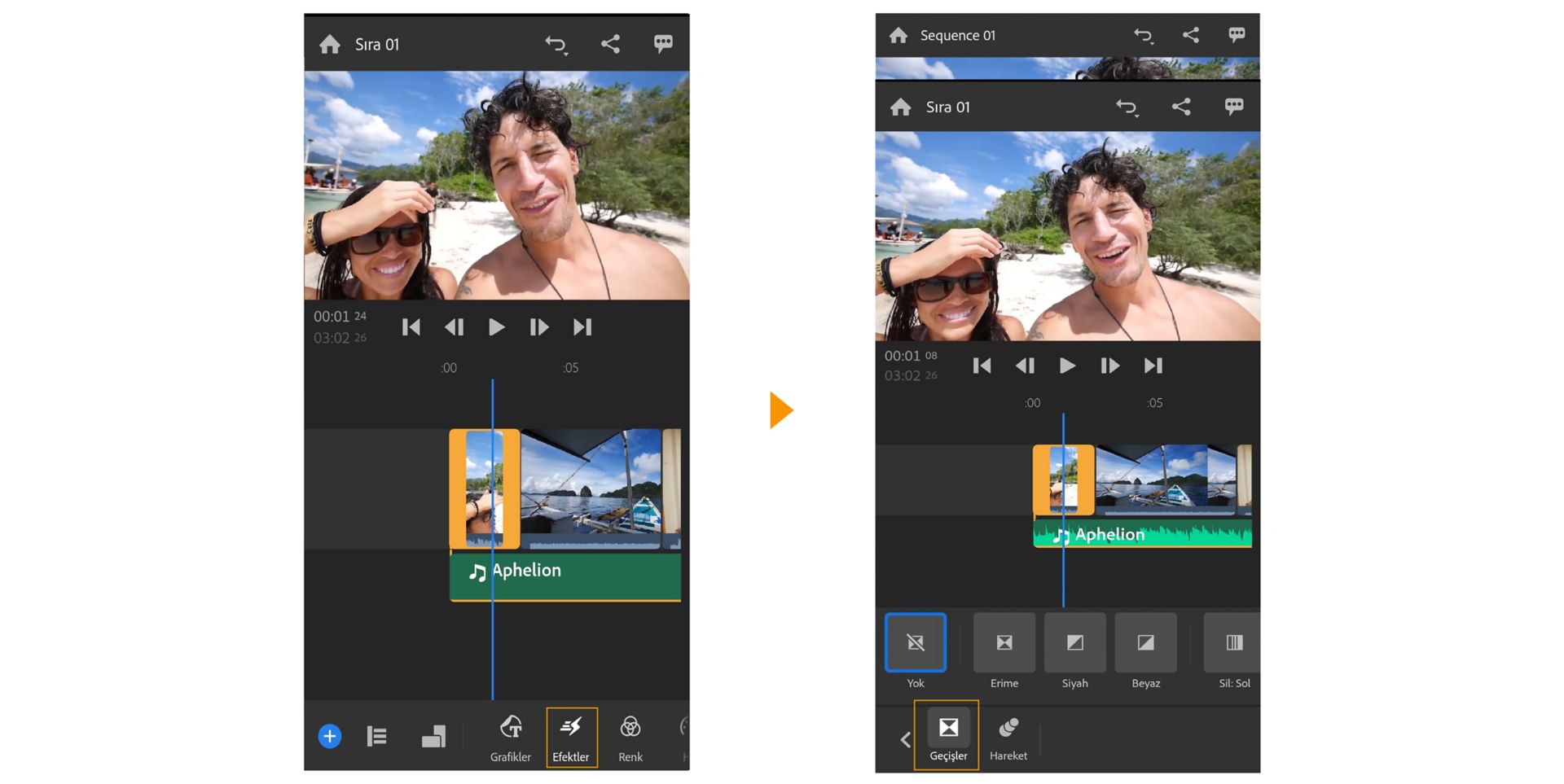Jump to sequence start on the Geçişler screen

tap(982, 366)
